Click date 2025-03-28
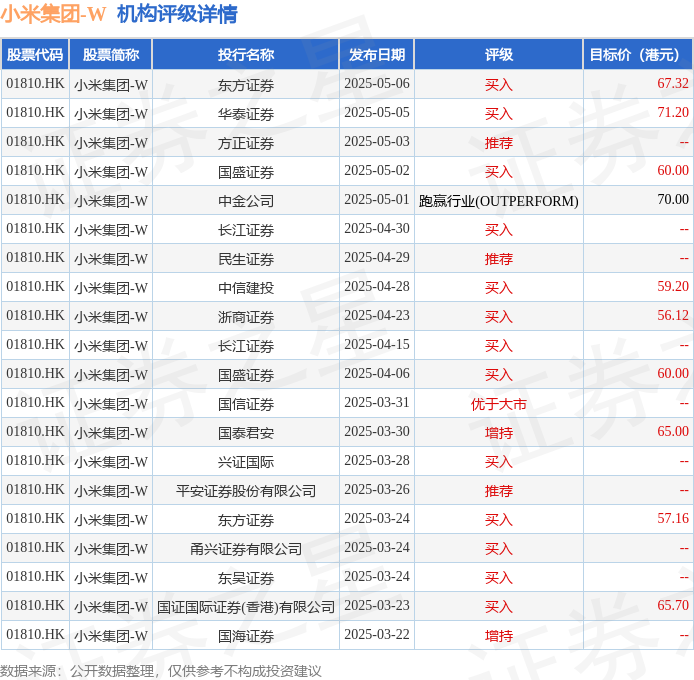The width and height of the screenshot is (694, 680). [x=377, y=460]
